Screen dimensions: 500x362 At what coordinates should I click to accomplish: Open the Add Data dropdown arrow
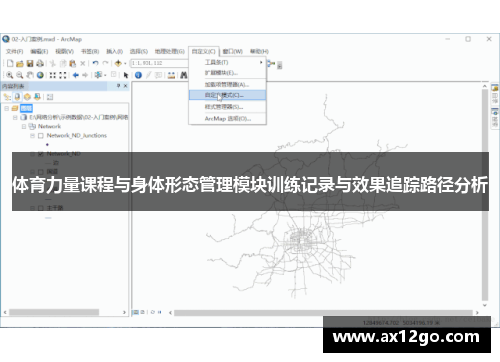tap(125, 63)
